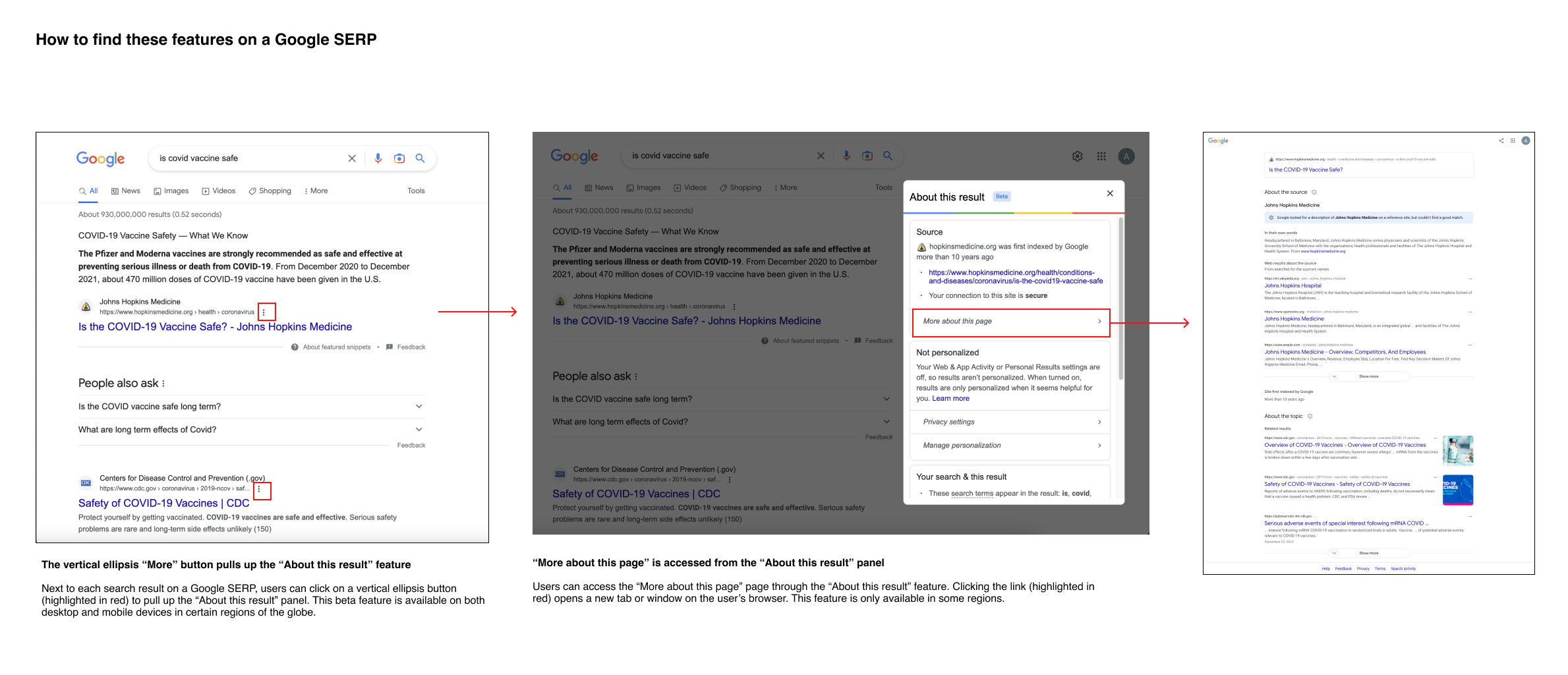The height and width of the screenshot is (675, 1568).
Task: Click the camera icon in the dimmed middle screenshot
Action: [x=867, y=156]
